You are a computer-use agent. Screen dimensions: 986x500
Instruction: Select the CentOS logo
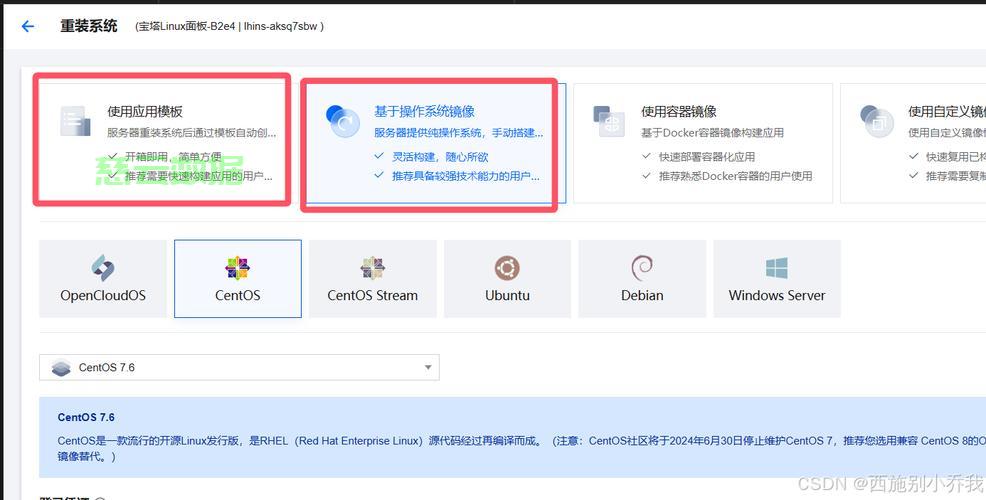click(x=238, y=268)
